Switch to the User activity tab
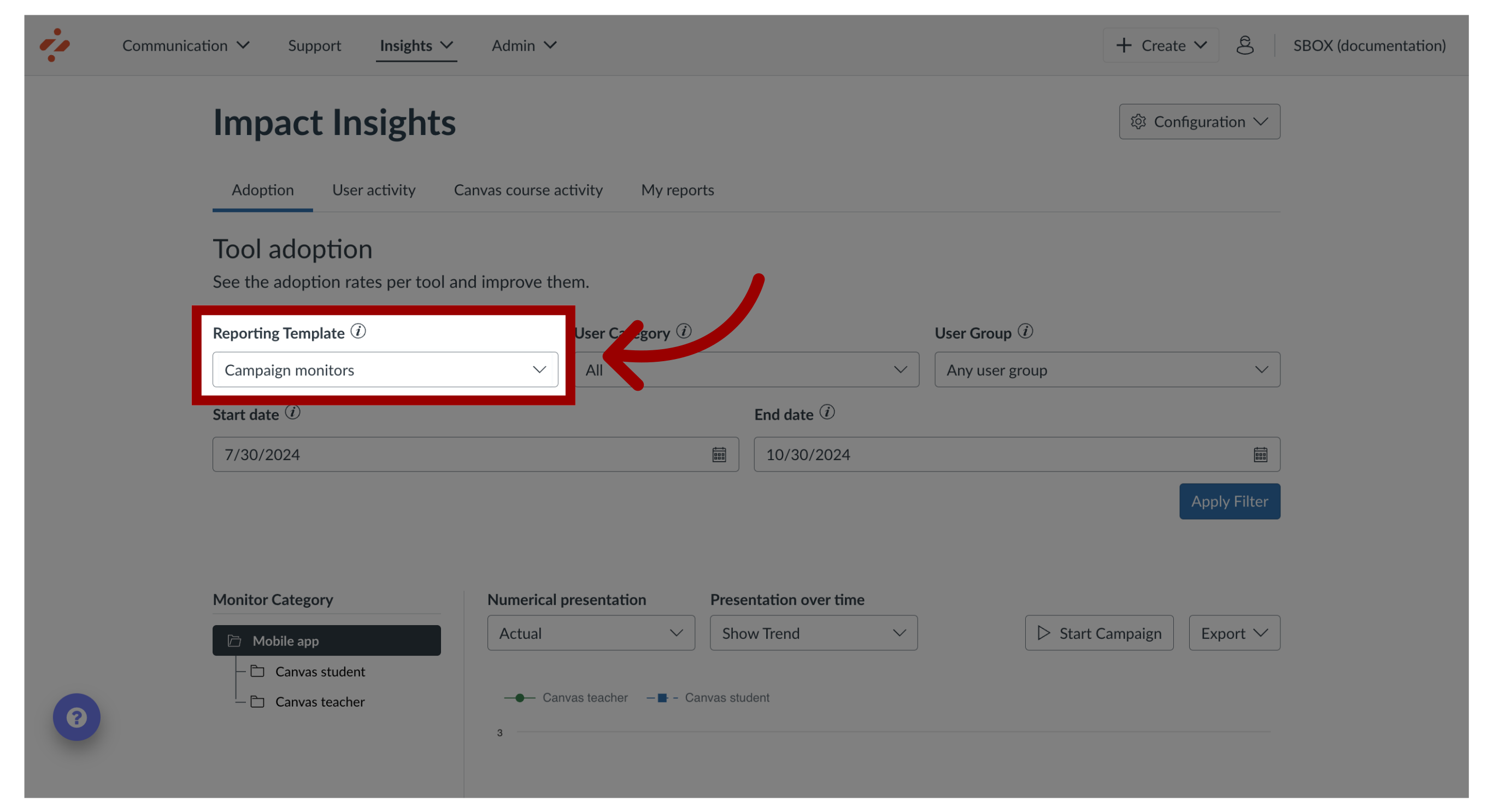The width and height of the screenshot is (1493, 812). click(373, 189)
